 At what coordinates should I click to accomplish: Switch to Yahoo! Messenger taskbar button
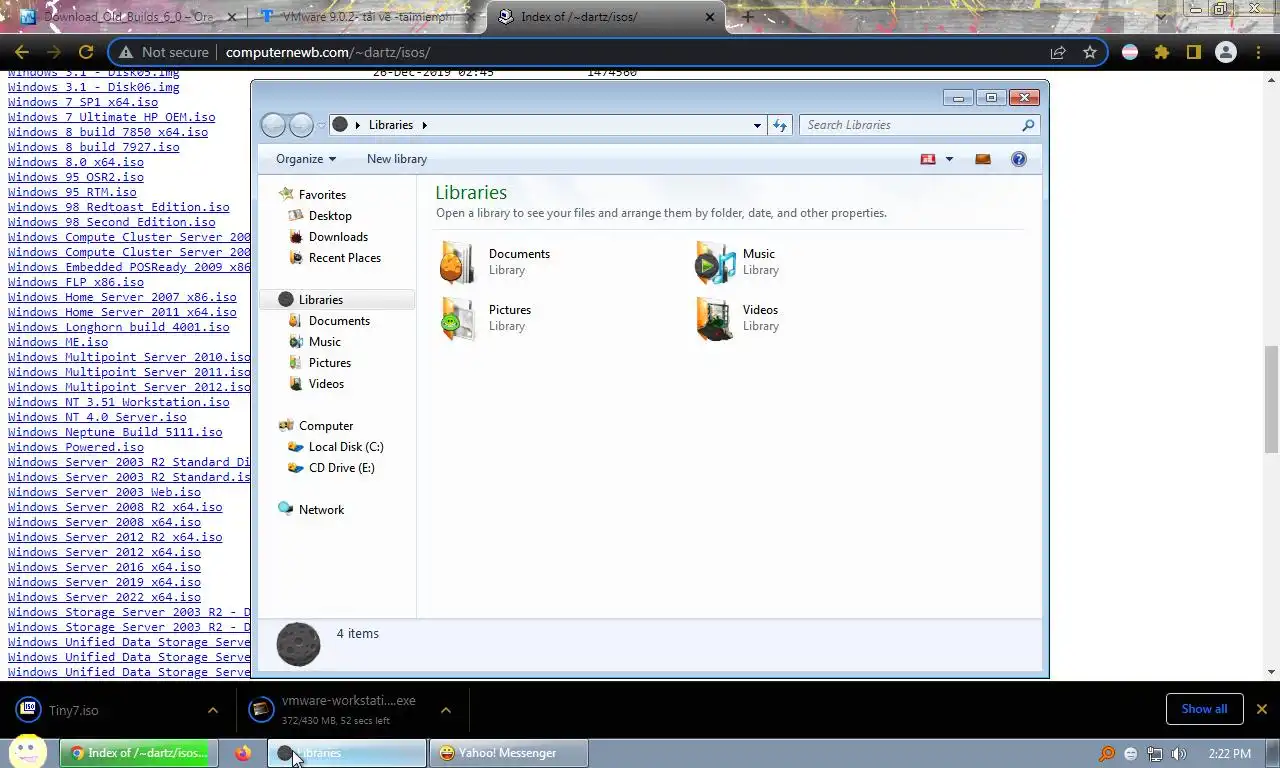click(x=509, y=753)
